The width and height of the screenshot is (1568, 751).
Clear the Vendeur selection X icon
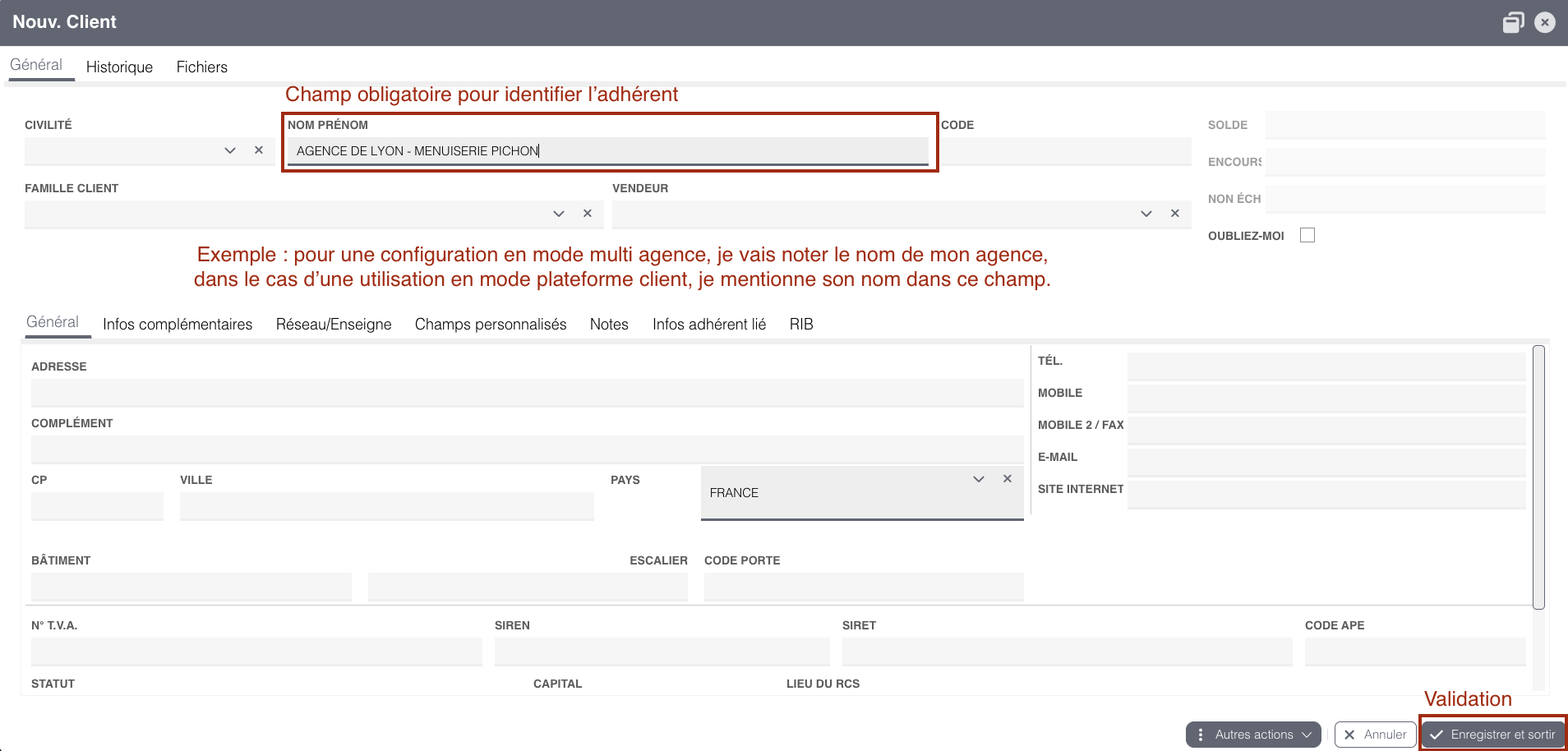[1175, 214]
